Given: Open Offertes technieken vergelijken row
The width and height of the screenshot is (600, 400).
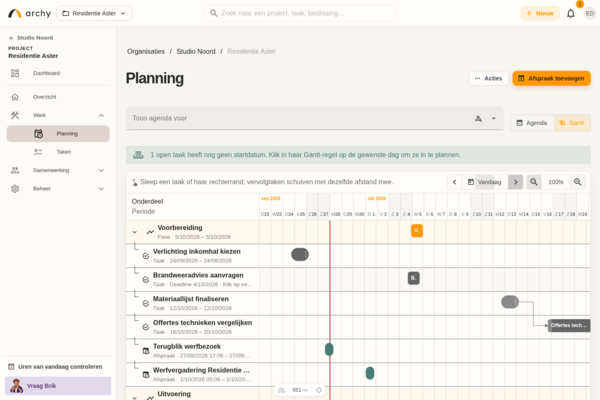Looking at the screenshot, I should [193, 327].
